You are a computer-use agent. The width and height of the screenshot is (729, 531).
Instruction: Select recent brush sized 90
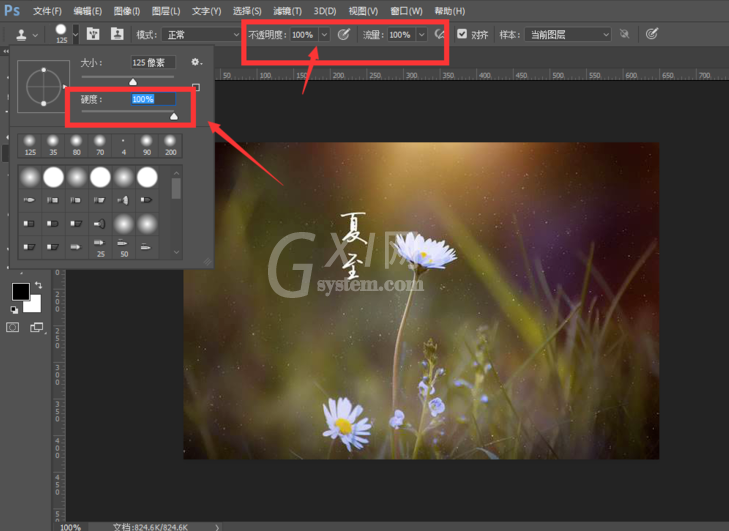pyautogui.click(x=147, y=146)
